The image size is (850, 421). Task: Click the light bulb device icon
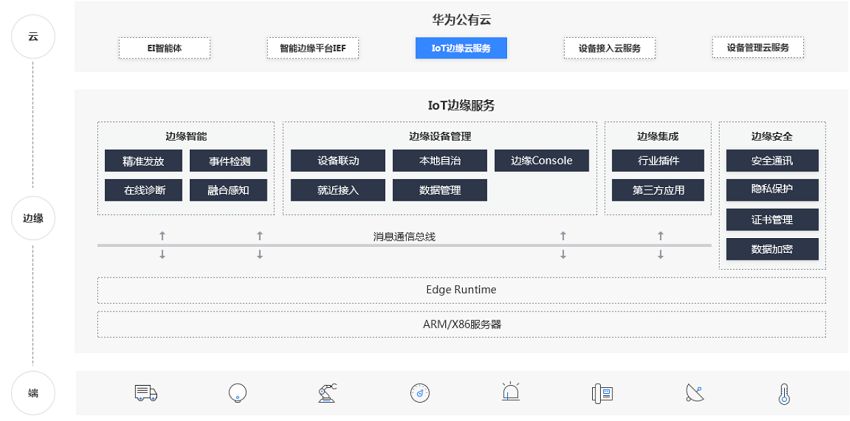(x=237, y=393)
